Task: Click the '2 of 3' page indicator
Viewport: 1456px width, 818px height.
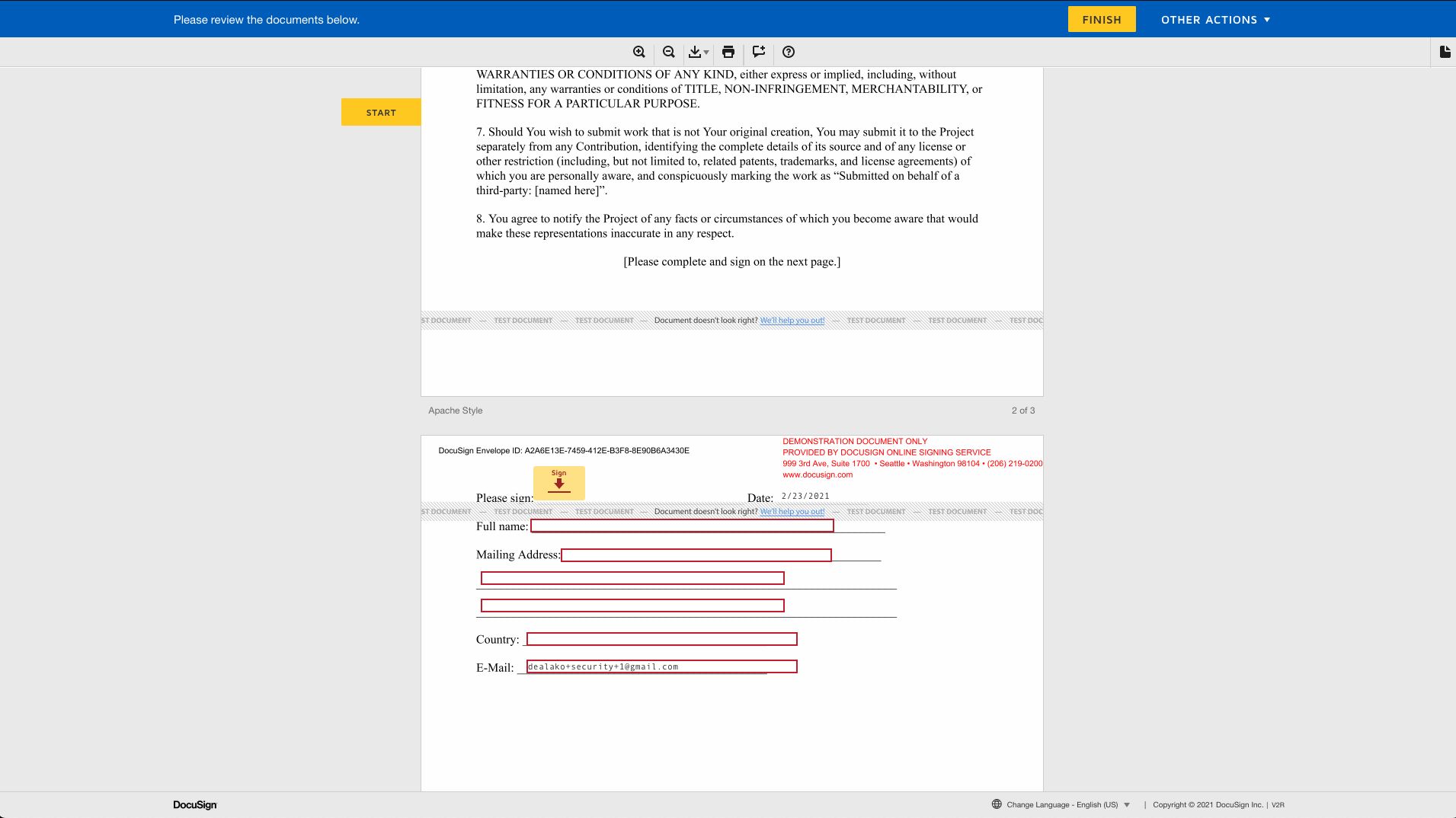Action: (1023, 411)
